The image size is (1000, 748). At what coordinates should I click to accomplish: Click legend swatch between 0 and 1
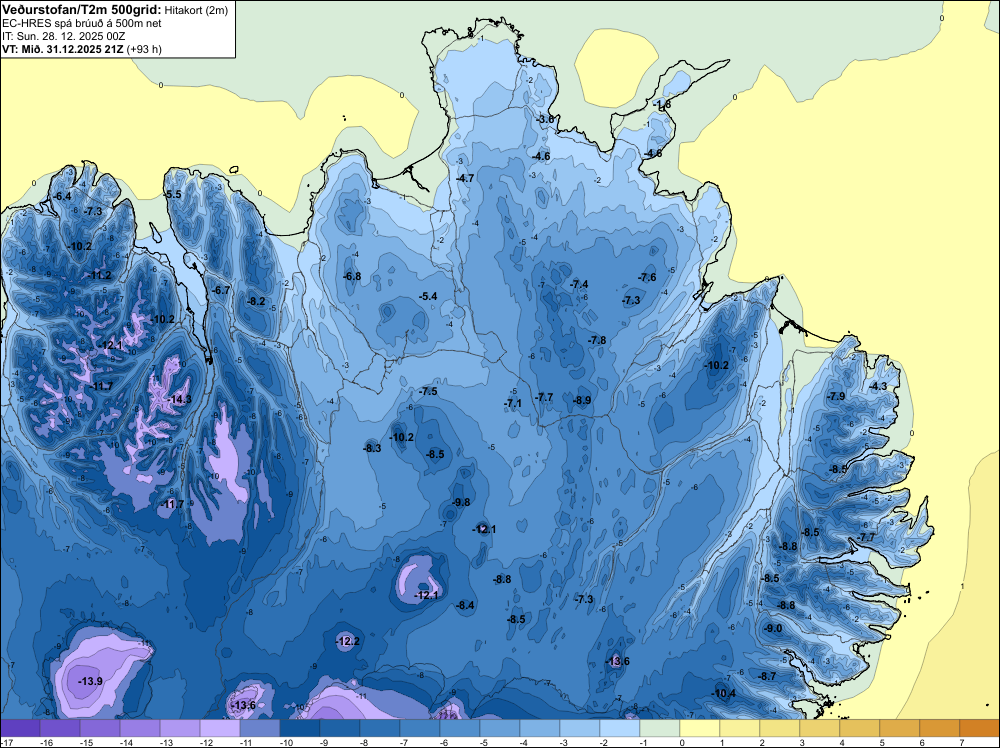pos(700,728)
